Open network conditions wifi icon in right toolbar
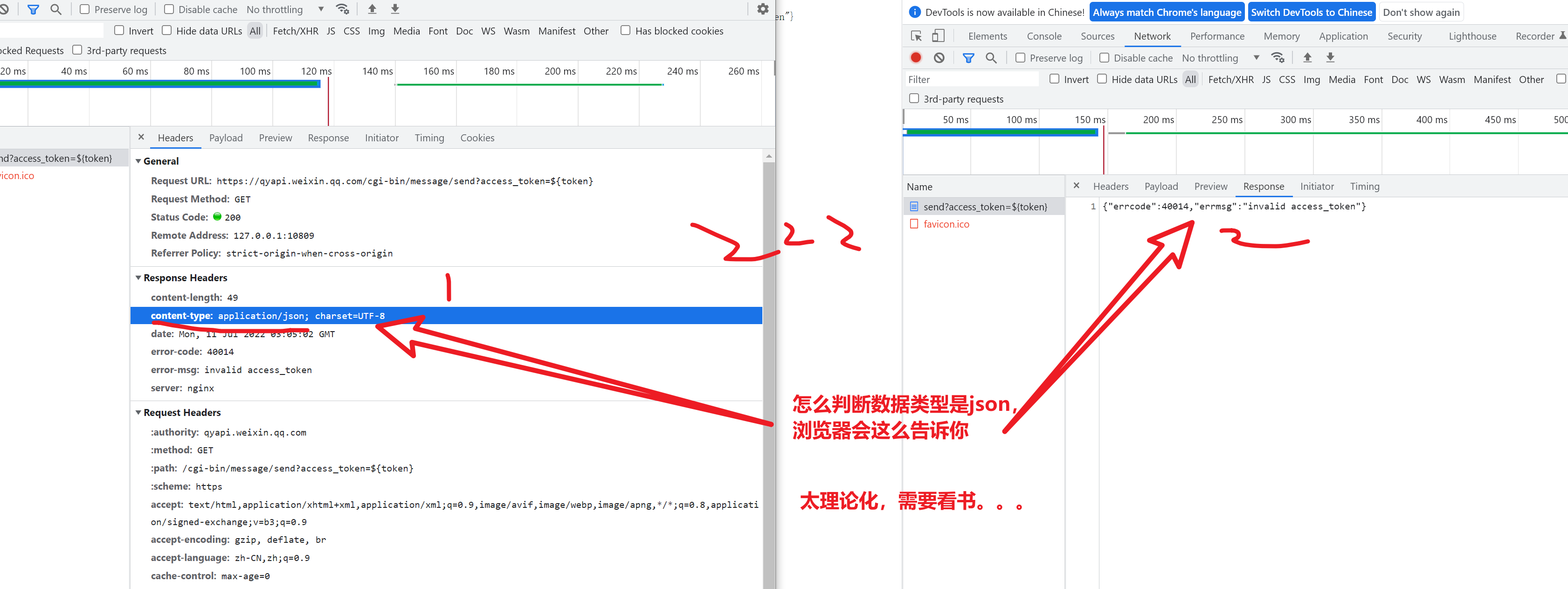The image size is (1568, 589). pyautogui.click(x=1278, y=58)
